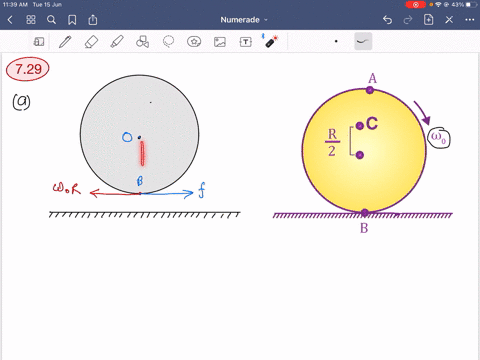Open the Numerade title dropdown
This screenshot has width=480, height=360.
click(x=244, y=20)
